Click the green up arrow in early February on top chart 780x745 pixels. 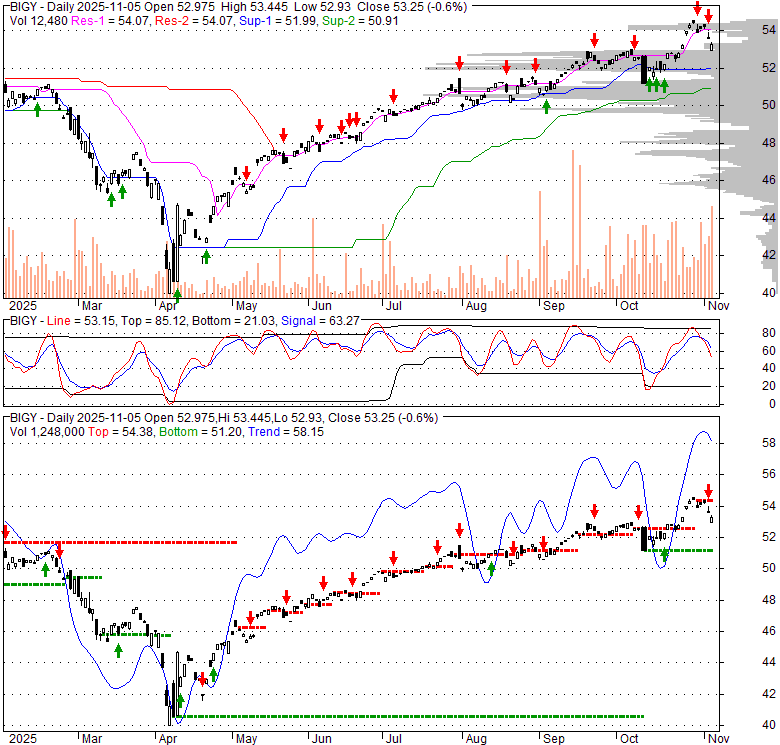coord(37,108)
